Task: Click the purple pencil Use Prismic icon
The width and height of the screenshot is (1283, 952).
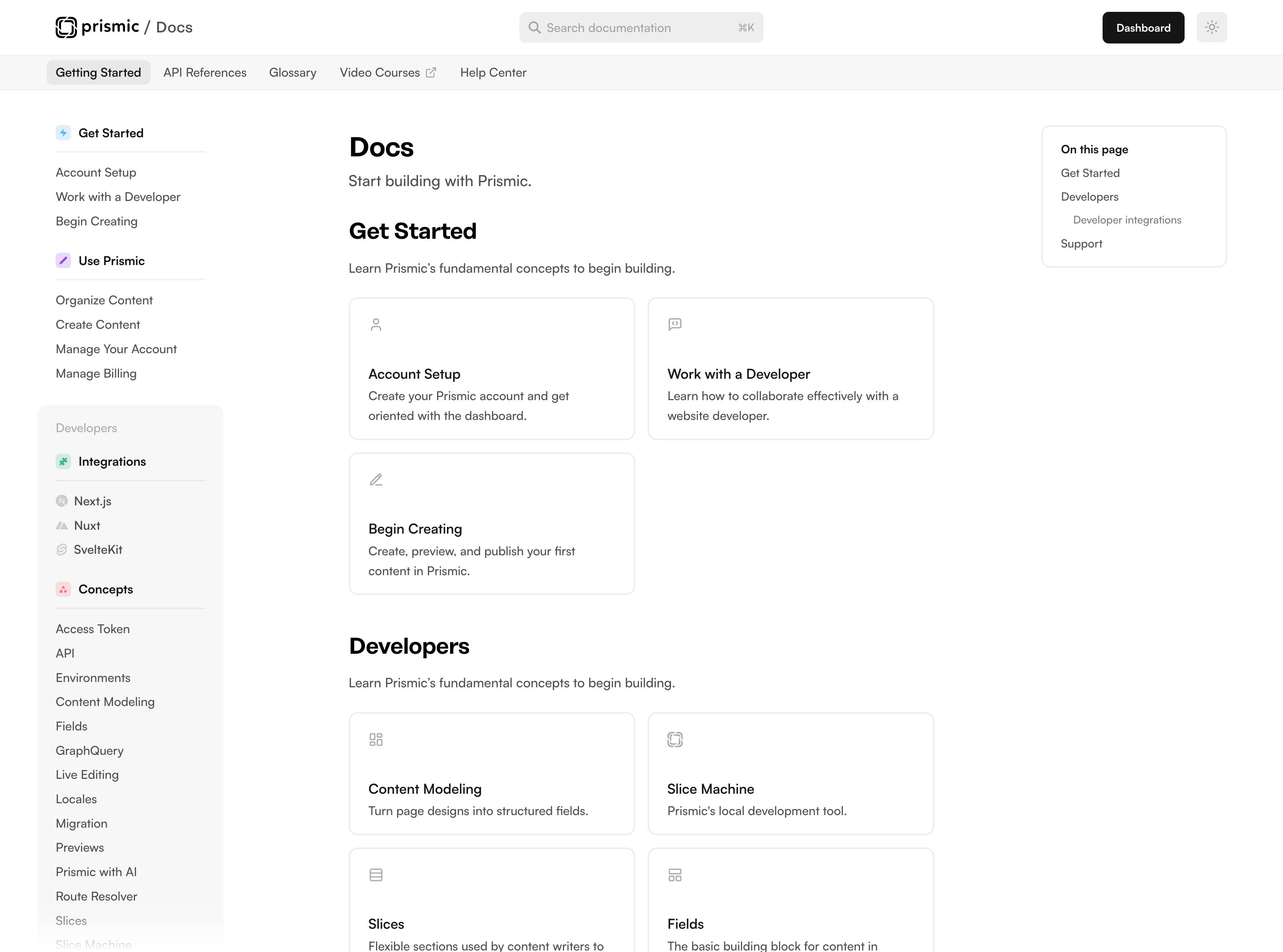Action: [63, 261]
